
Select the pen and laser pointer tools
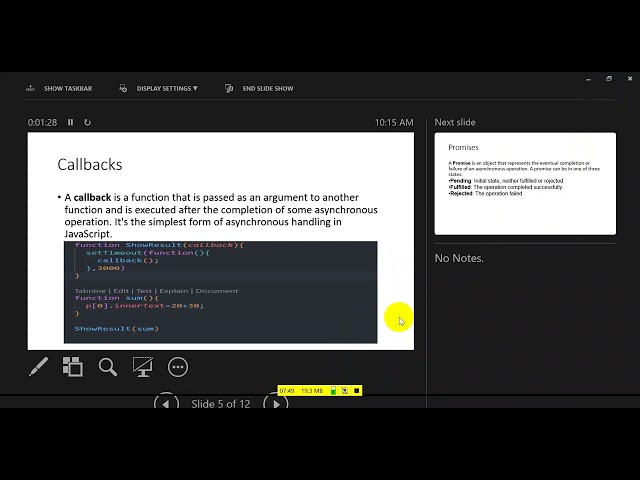pos(38,367)
